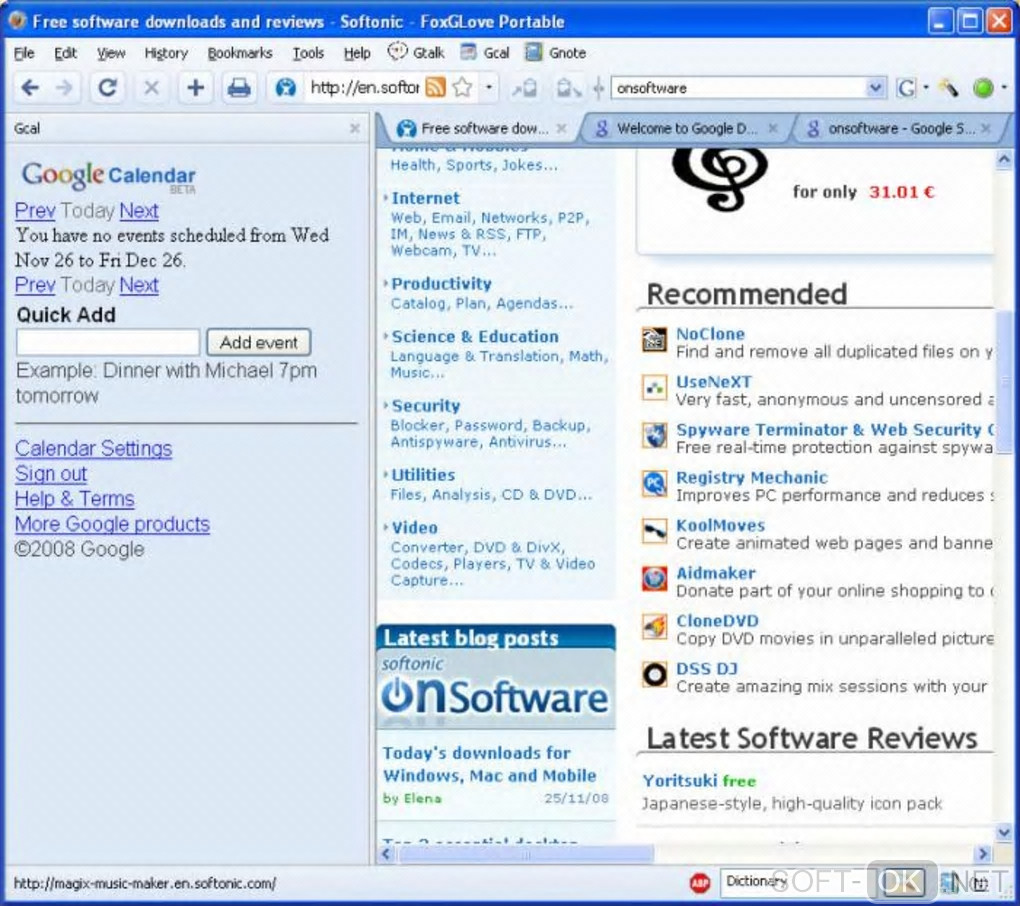This screenshot has width=1020, height=906.
Task: Open the Today's downloads blog post
Action: 489,764
